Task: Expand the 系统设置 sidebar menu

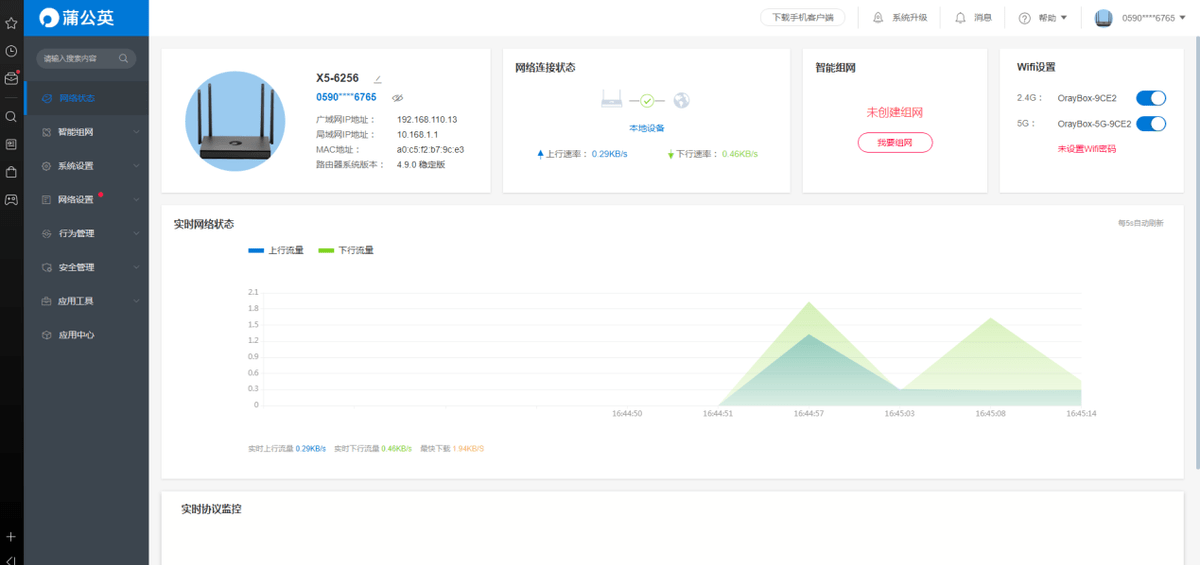Action: (x=86, y=166)
